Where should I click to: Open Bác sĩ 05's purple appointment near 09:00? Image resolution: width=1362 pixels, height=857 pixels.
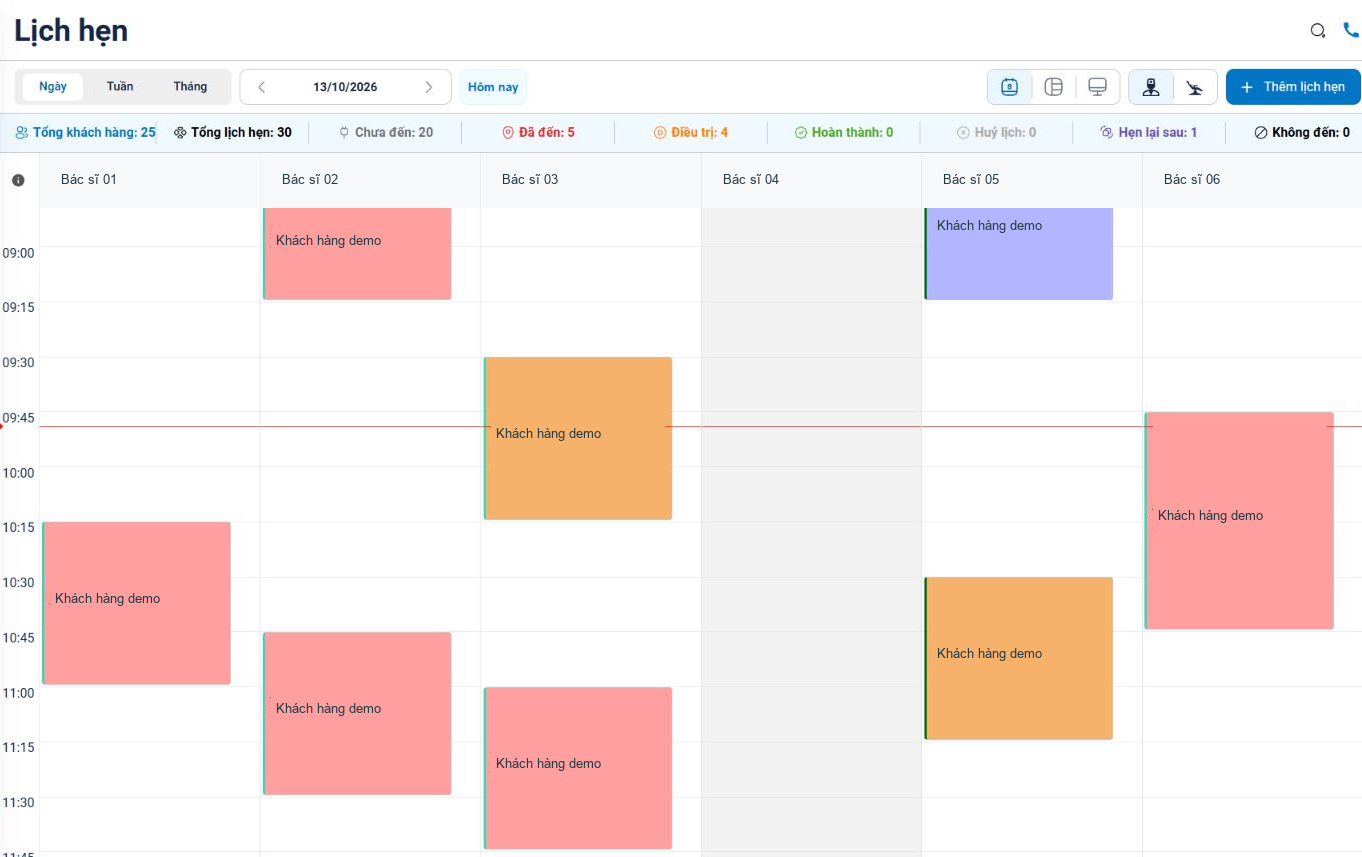1019,253
